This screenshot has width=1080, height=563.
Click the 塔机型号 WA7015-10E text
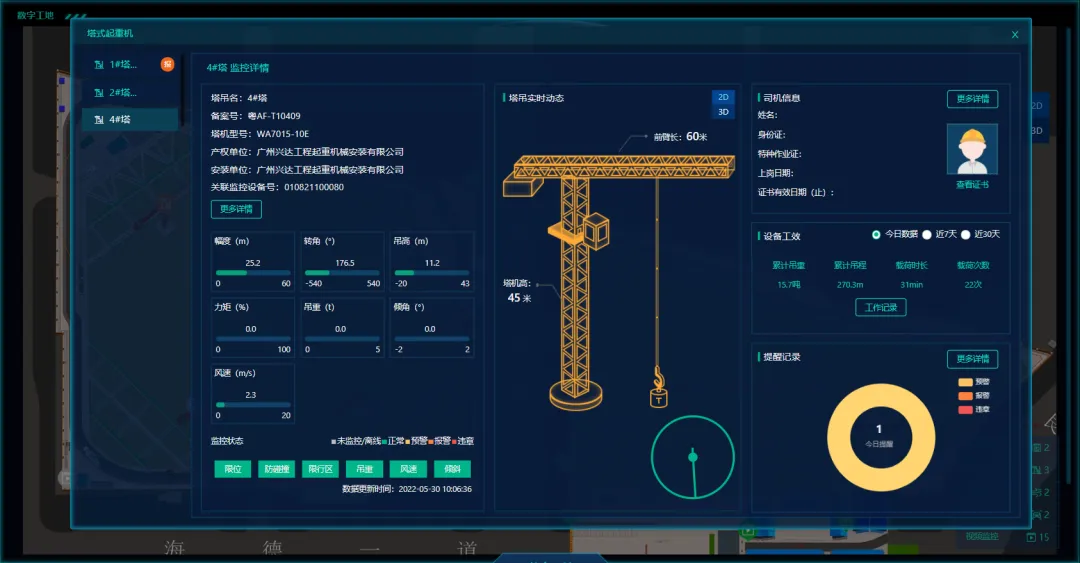point(260,134)
